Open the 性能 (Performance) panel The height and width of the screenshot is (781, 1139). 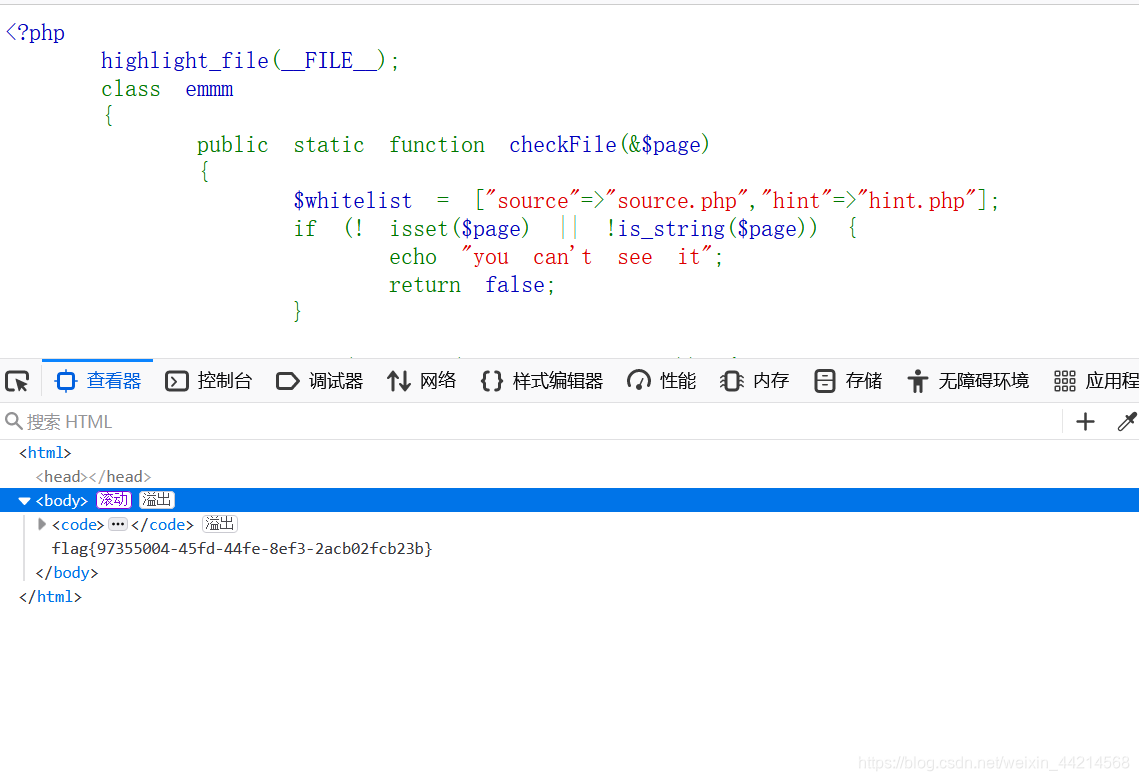click(660, 381)
